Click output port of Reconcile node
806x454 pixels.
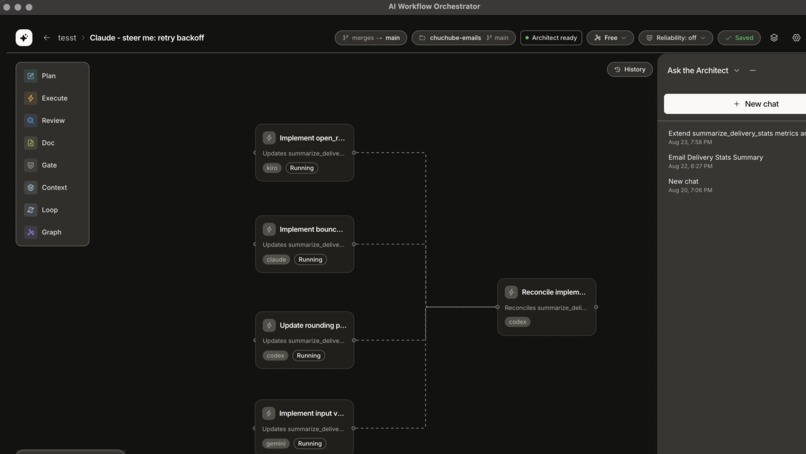(596, 307)
